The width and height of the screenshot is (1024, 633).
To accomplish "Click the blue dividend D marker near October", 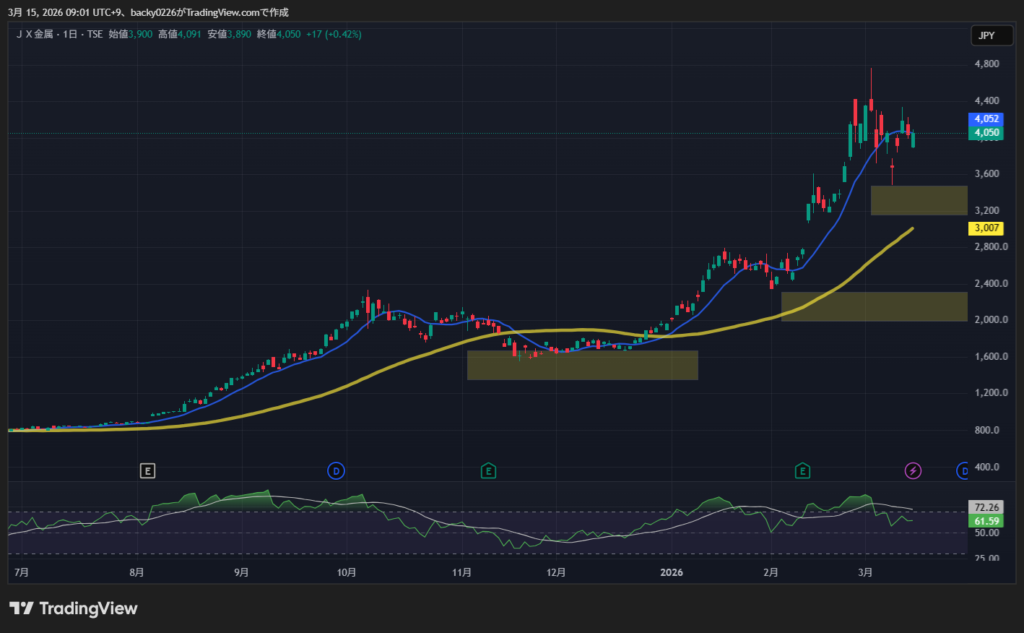I will [336, 470].
